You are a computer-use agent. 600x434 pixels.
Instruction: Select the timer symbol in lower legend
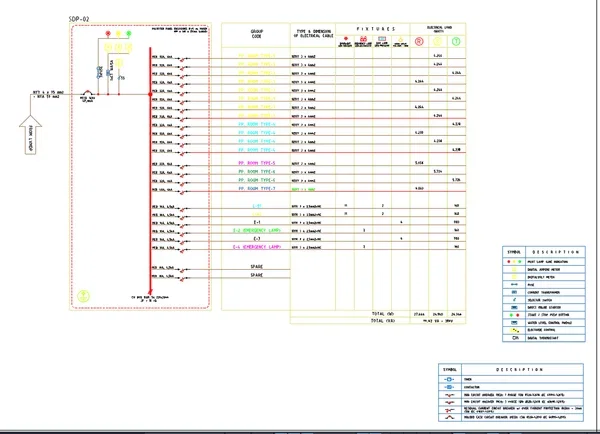(450, 379)
